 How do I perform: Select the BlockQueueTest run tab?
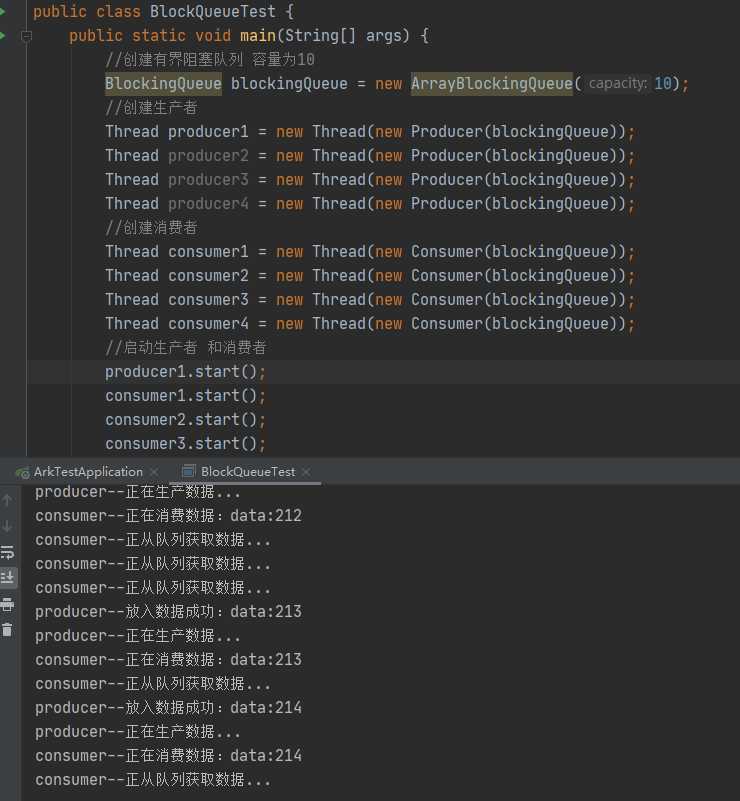click(247, 472)
